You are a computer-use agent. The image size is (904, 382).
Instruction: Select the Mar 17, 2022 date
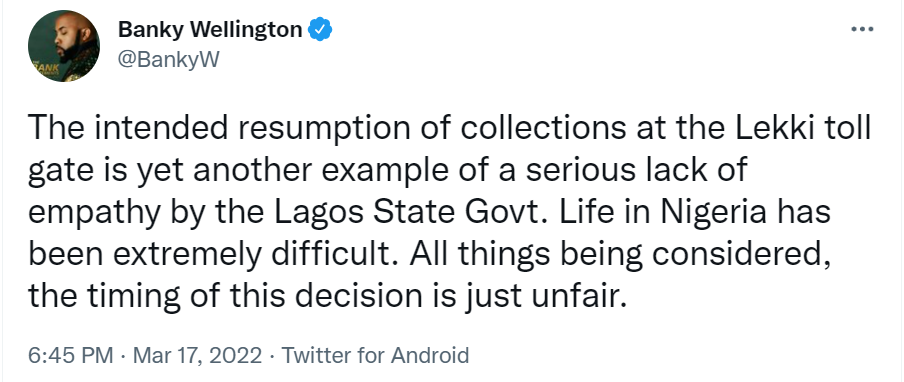coord(197,355)
